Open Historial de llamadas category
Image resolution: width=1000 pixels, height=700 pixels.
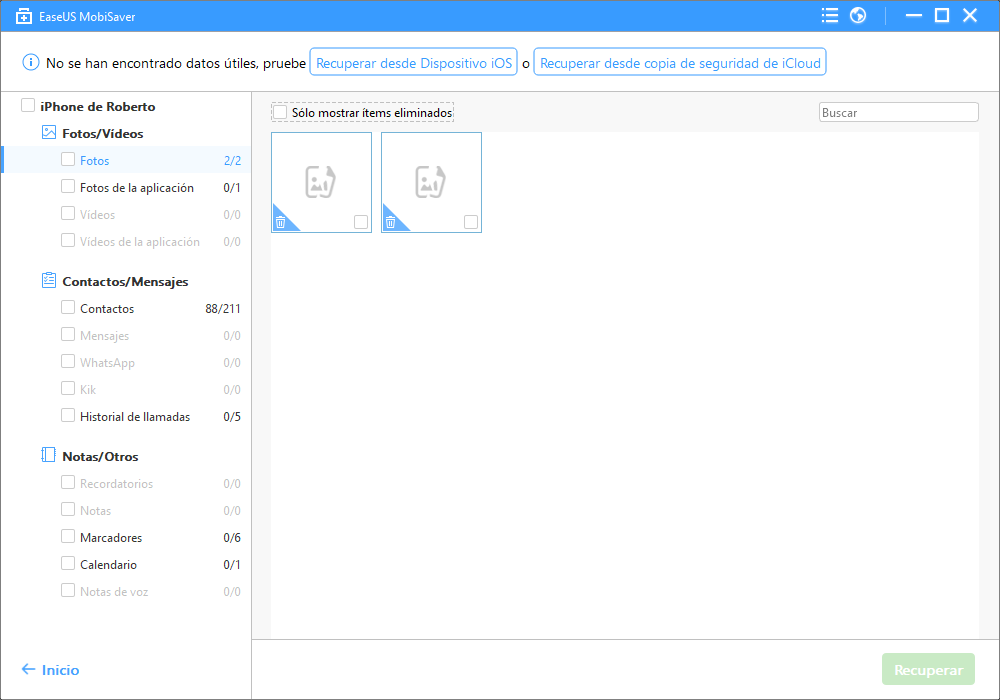click(135, 416)
